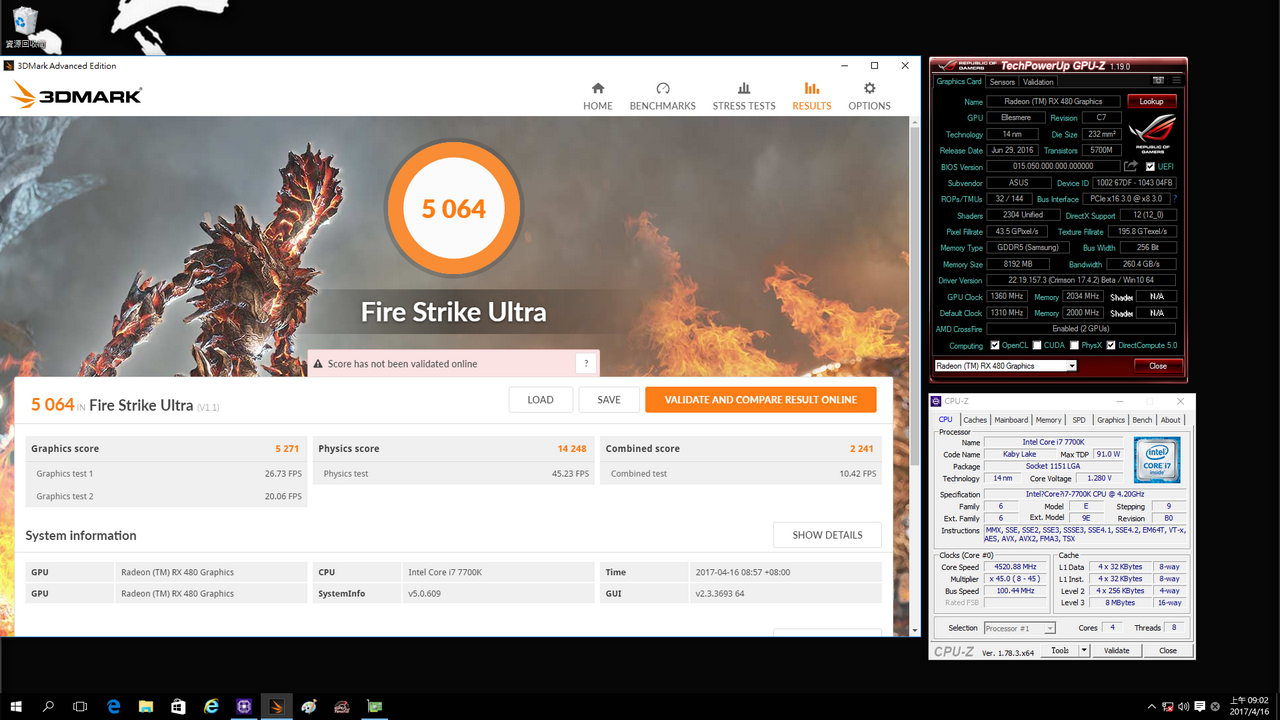Open the HOME section in 3DMark

[598, 96]
